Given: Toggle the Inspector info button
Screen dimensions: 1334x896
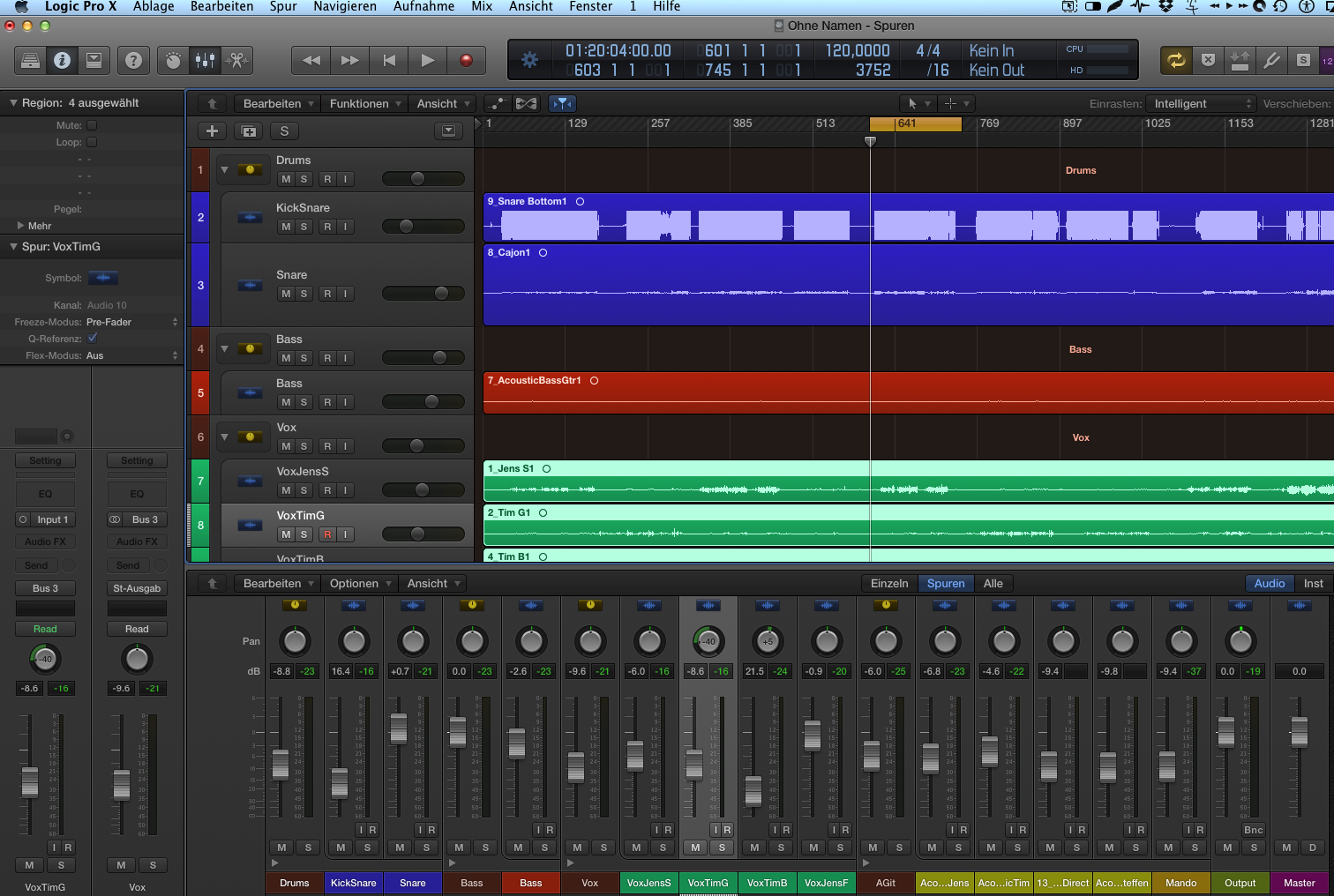Looking at the screenshot, I should pos(62,60).
